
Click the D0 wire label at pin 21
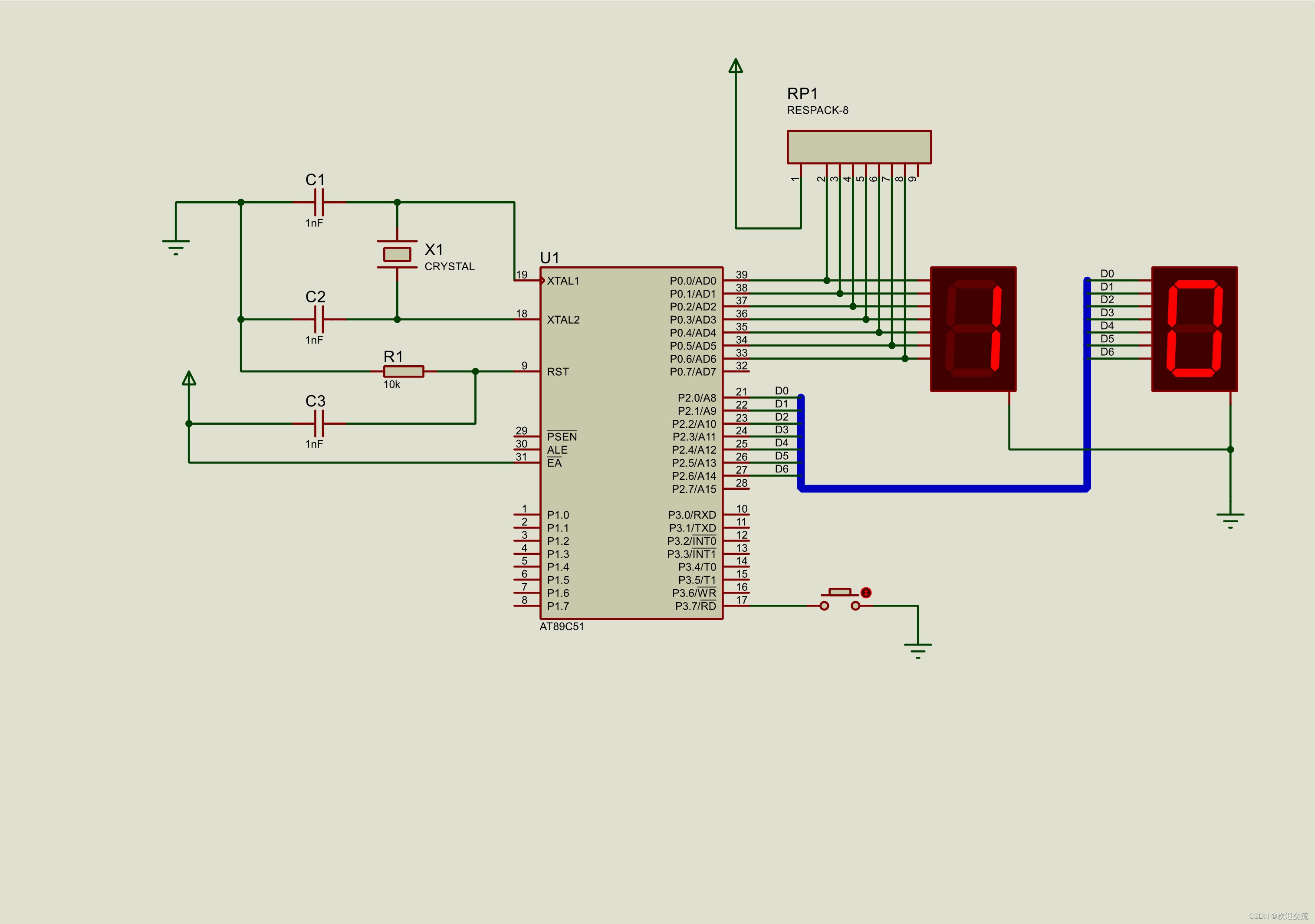coord(782,390)
